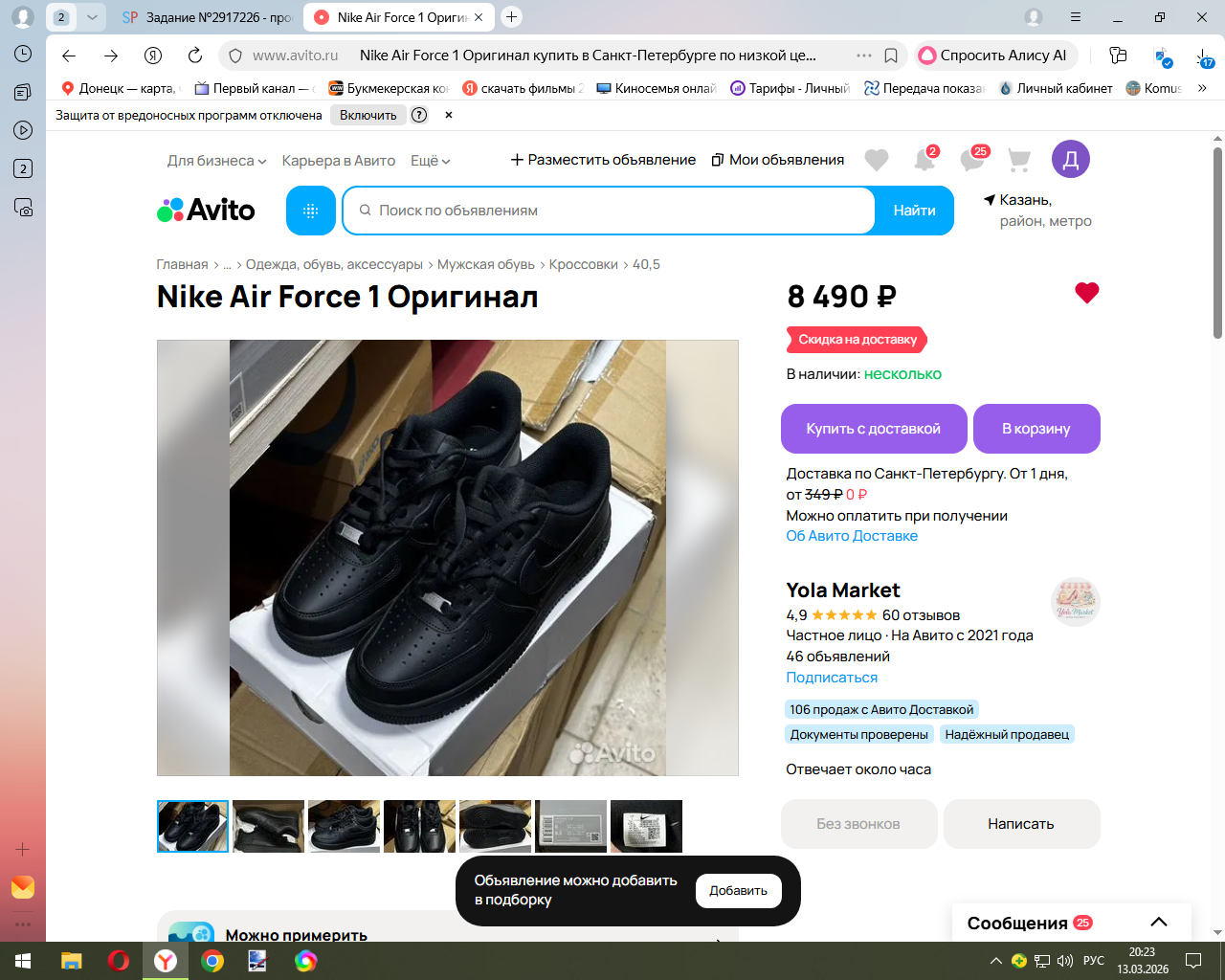Show hidden system tray icons
This screenshot has height=980, width=1225.
(x=996, y=961)
